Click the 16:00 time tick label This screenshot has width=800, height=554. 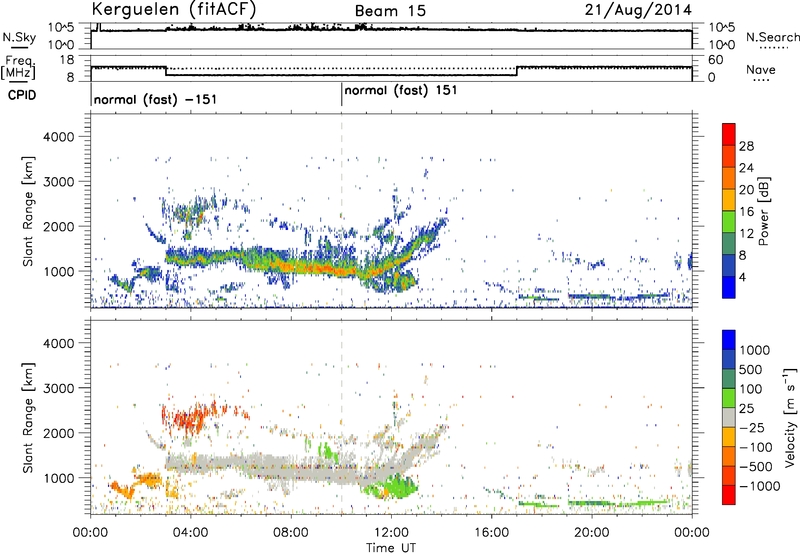click(x=491, y=533)
